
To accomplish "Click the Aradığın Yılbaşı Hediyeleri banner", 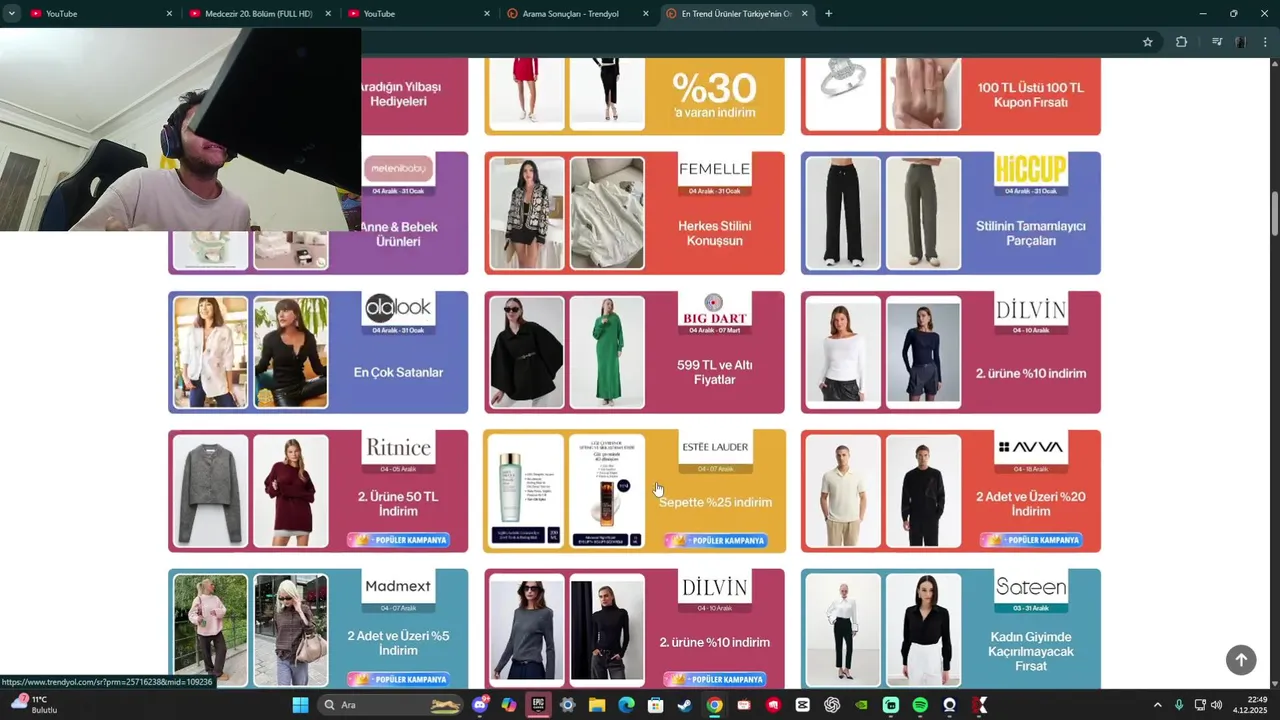I will click(x=414, y=96).
